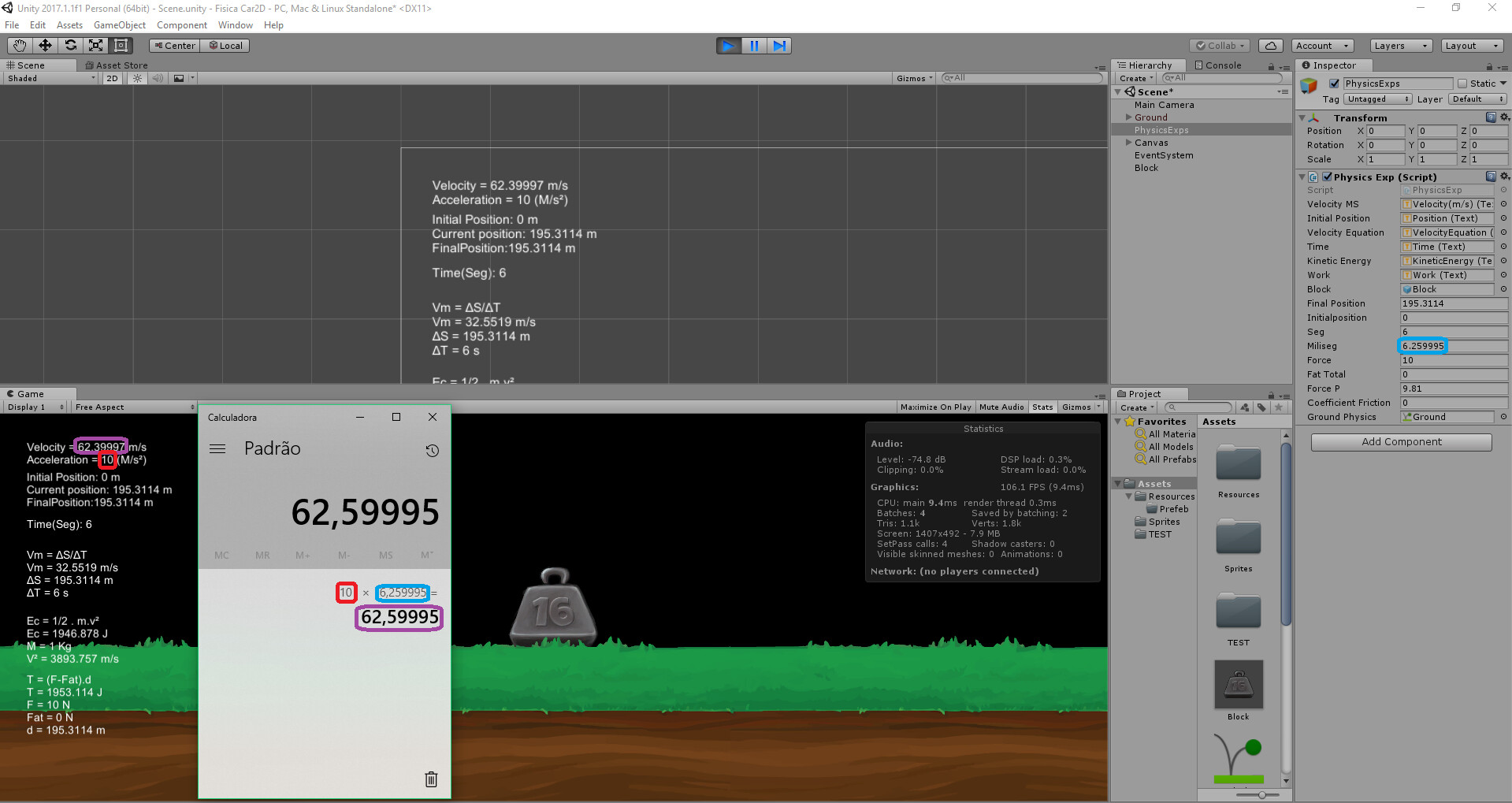Select the Rect transform tool
Image resolution: width=1512 pixels, height=803 pixels.
(120, 45)
